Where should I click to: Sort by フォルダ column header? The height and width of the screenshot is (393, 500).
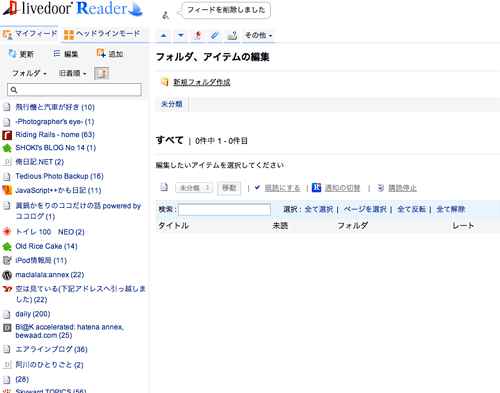[x=353, y=226]
